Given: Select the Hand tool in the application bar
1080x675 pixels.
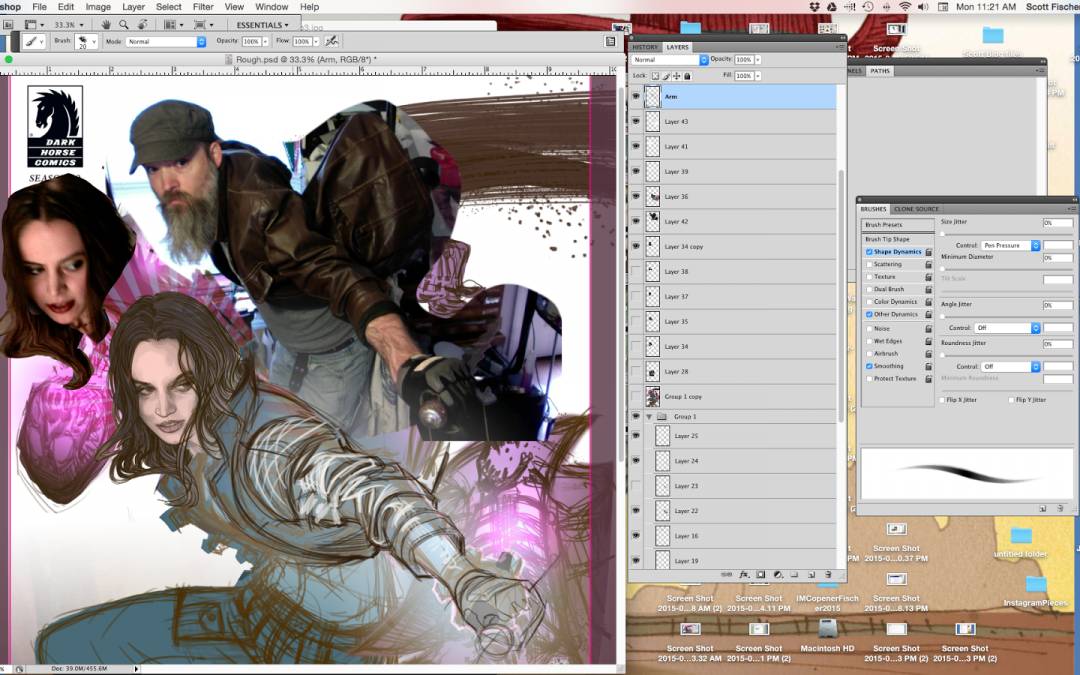Looking at the screenshot, I should click(x=106, y=24).
